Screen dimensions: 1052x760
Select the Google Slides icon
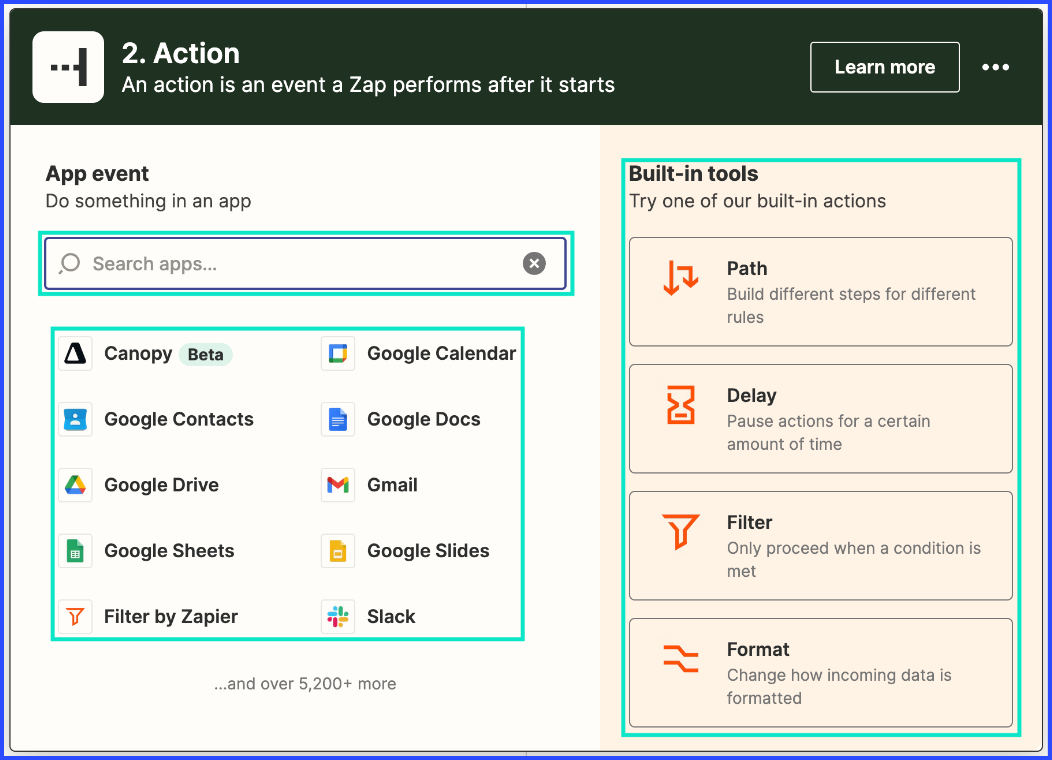click(337, 551)
